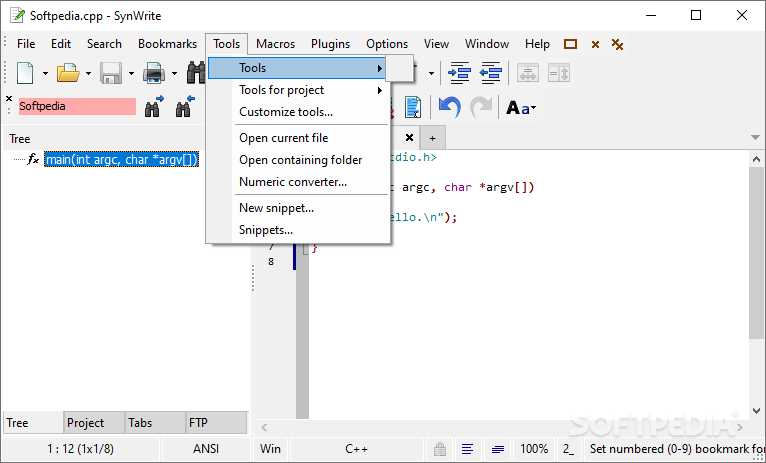Viewport: 766px width, 463px height.
Task: Click the brown rectangle window icon in the menu bar
Action: 570,44
